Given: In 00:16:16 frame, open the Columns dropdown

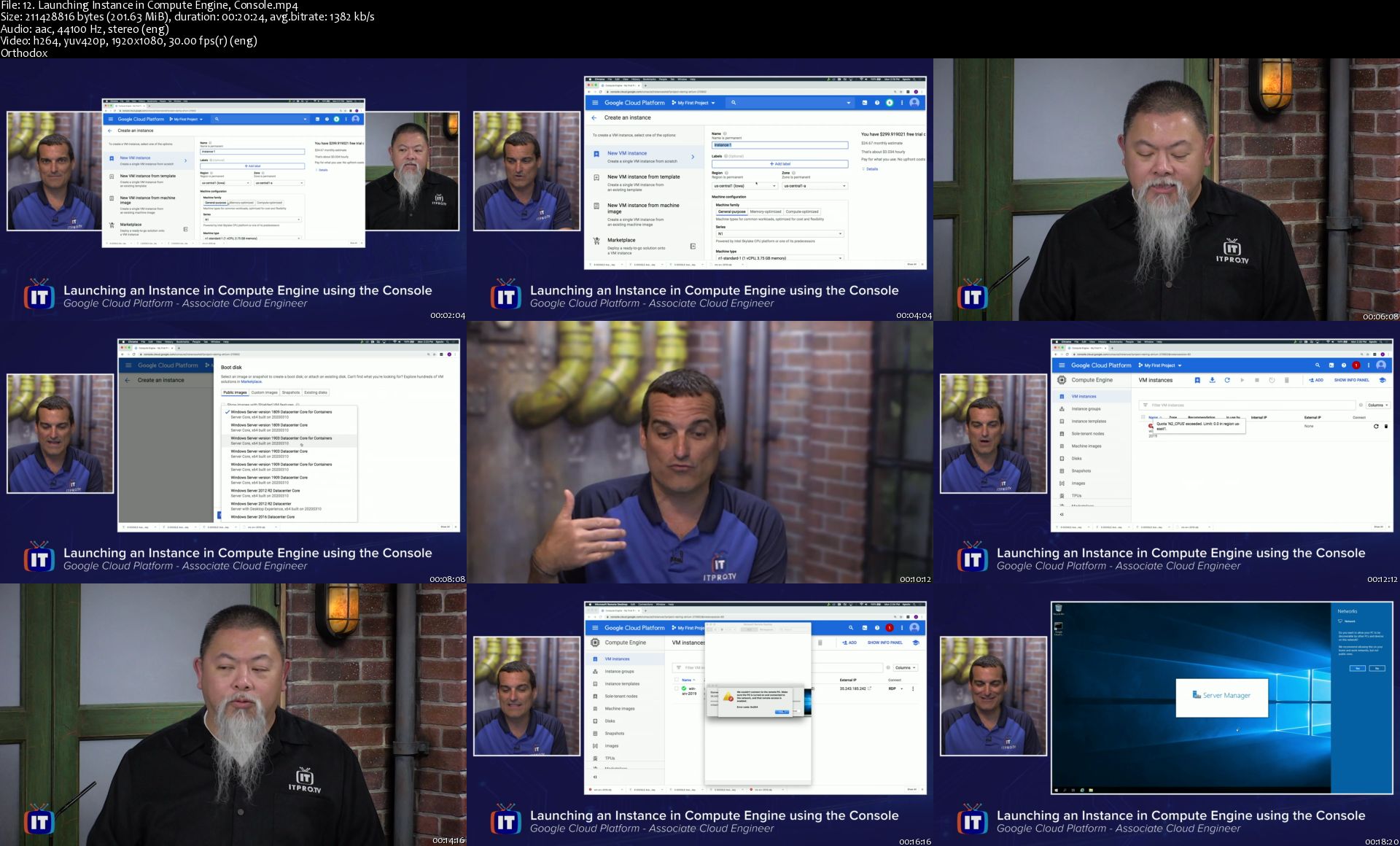Looking at the screenshot, I should click(x=905, y=667).
